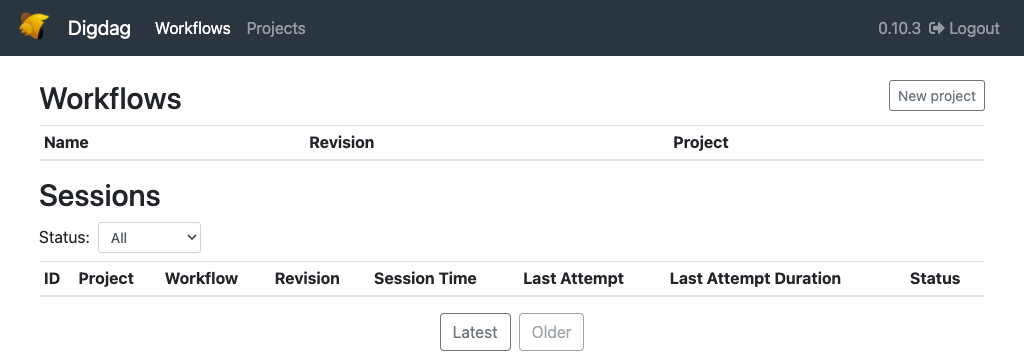Click the New project button

point(936,95)
